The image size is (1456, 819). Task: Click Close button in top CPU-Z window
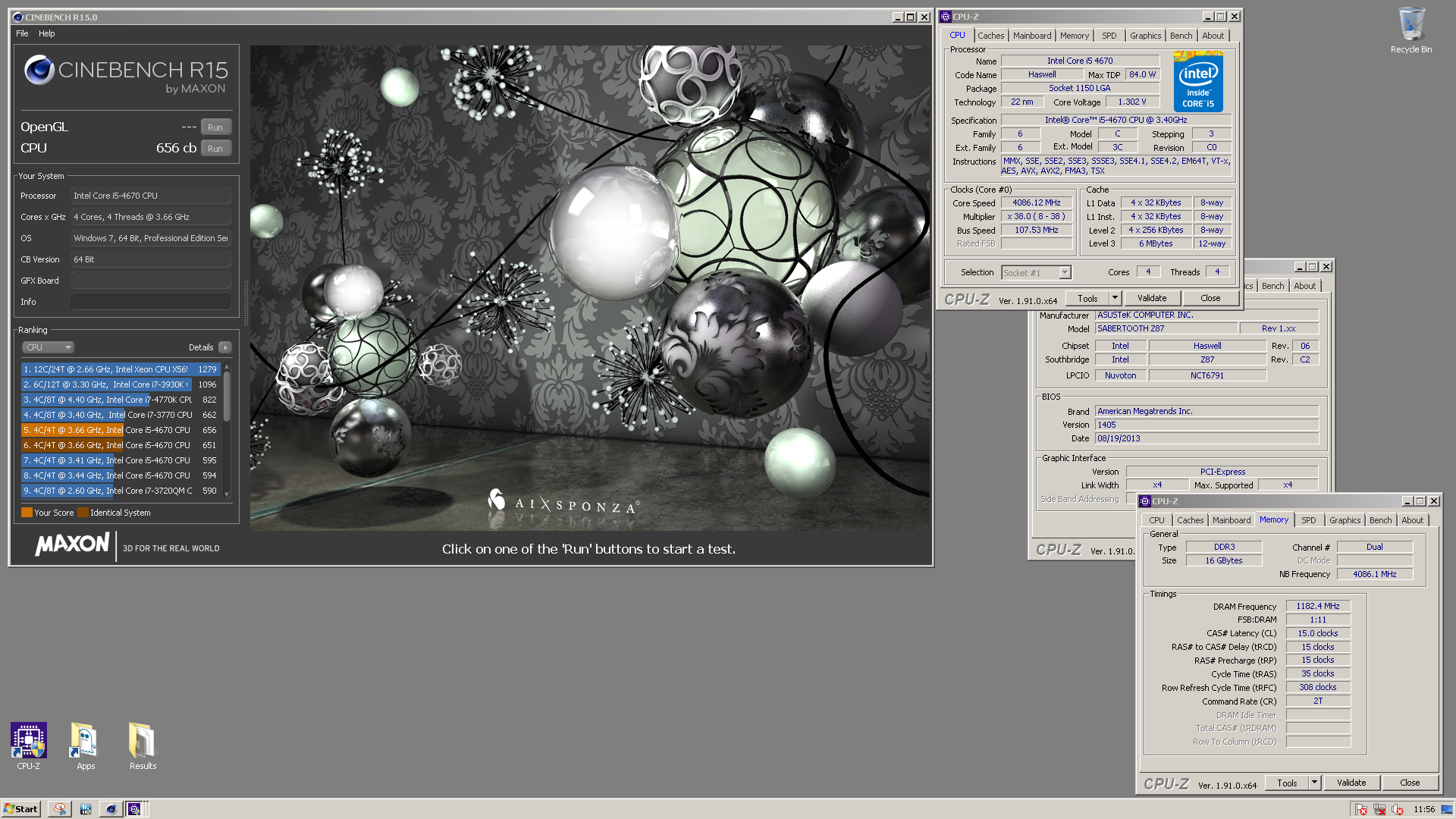1210,299
